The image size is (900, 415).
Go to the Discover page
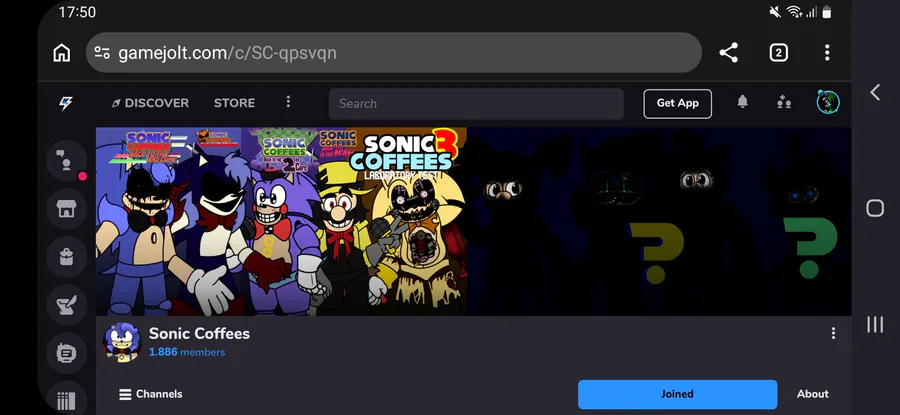pyautogui.click(x=150, y=103)
